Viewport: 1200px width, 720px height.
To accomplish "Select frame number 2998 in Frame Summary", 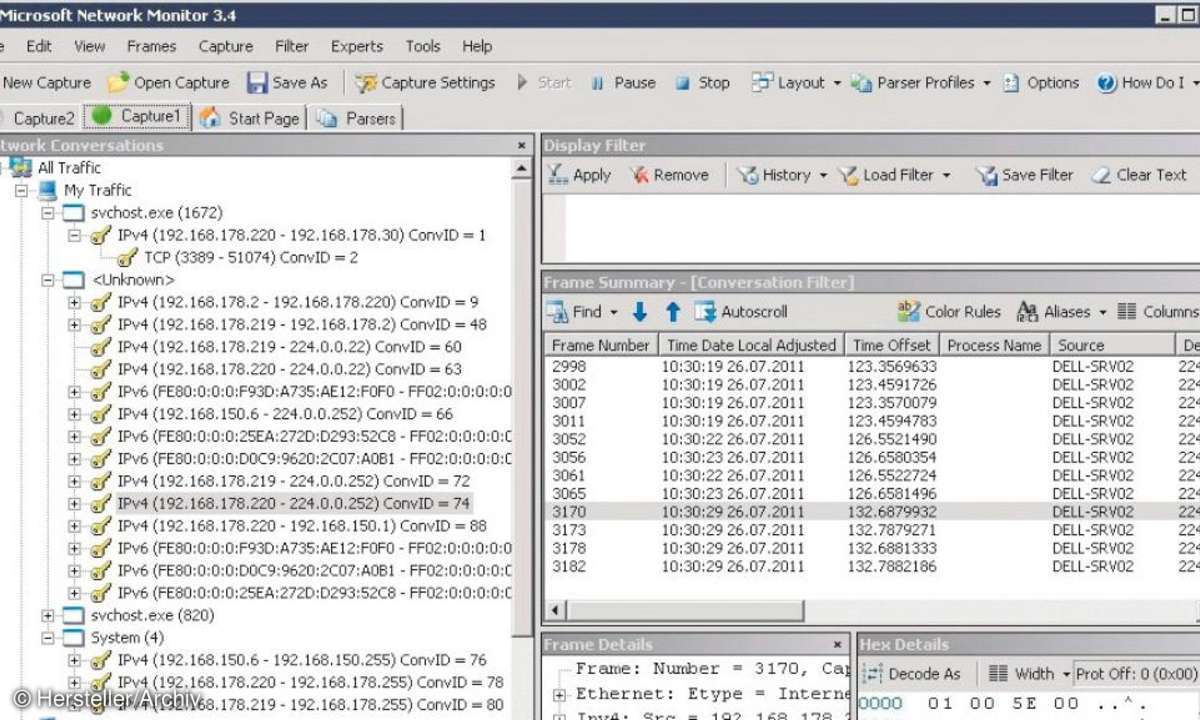I will click(x=571, y=366).
